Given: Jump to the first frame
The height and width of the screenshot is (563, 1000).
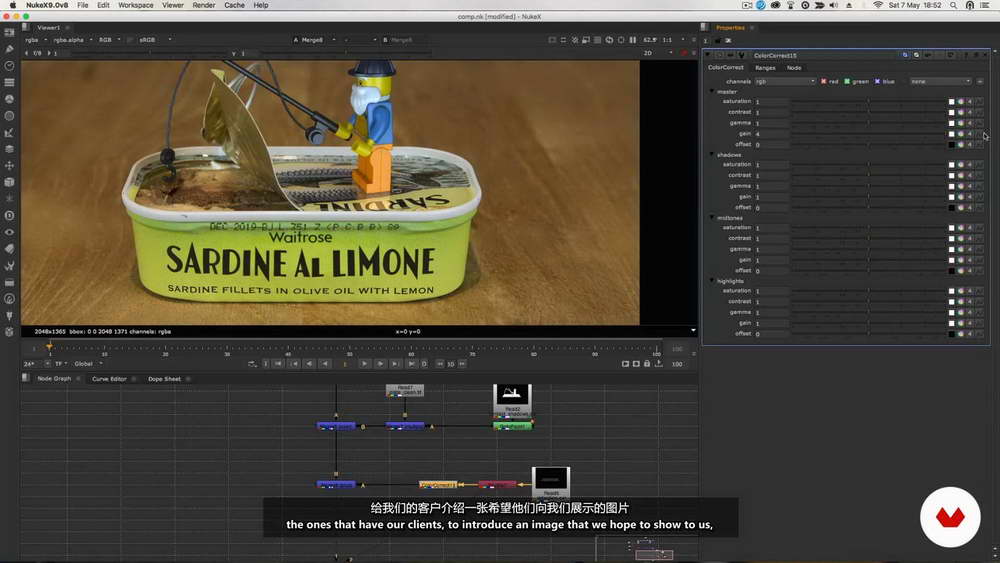Looking at the screenshot, I should click(x=278, y=363).
